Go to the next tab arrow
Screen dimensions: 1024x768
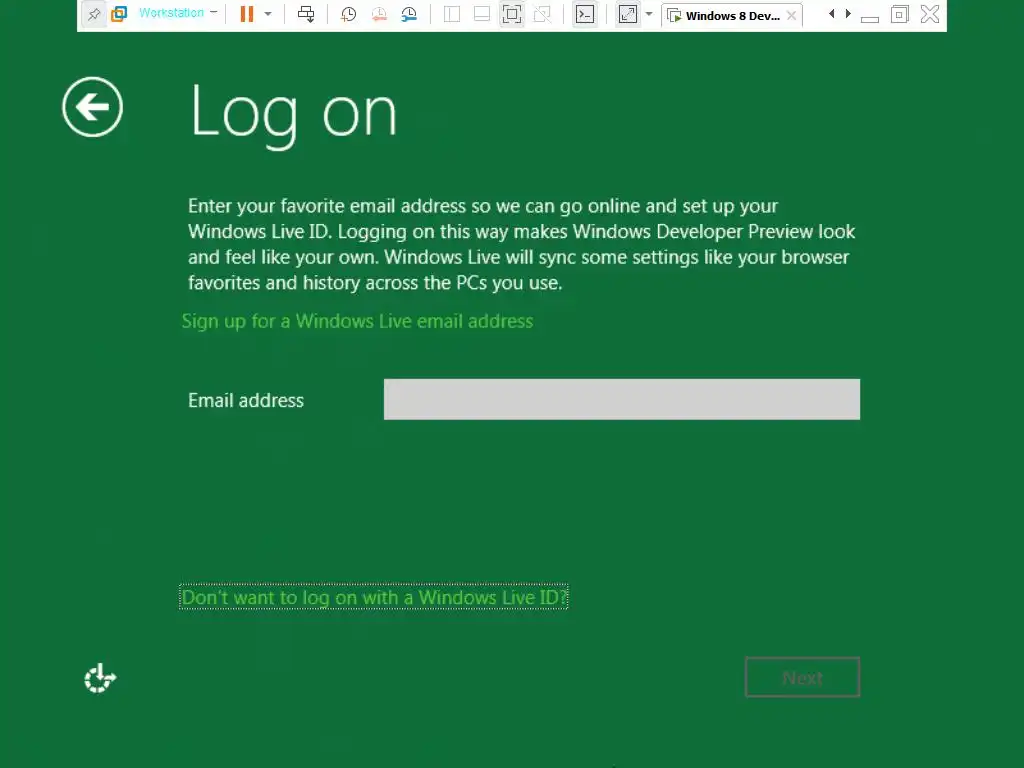tap(848, 14)
